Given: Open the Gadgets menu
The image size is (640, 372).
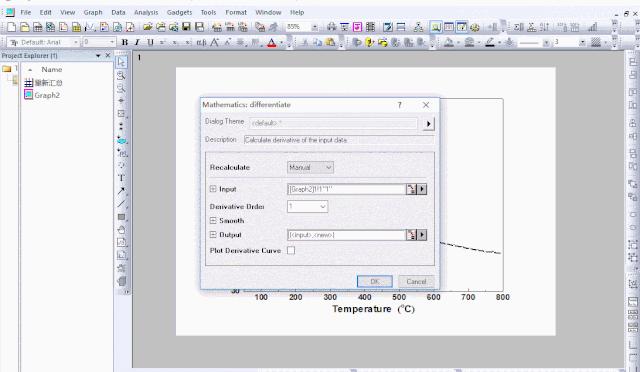Looking at the screenshot, I should click(179, 12).
